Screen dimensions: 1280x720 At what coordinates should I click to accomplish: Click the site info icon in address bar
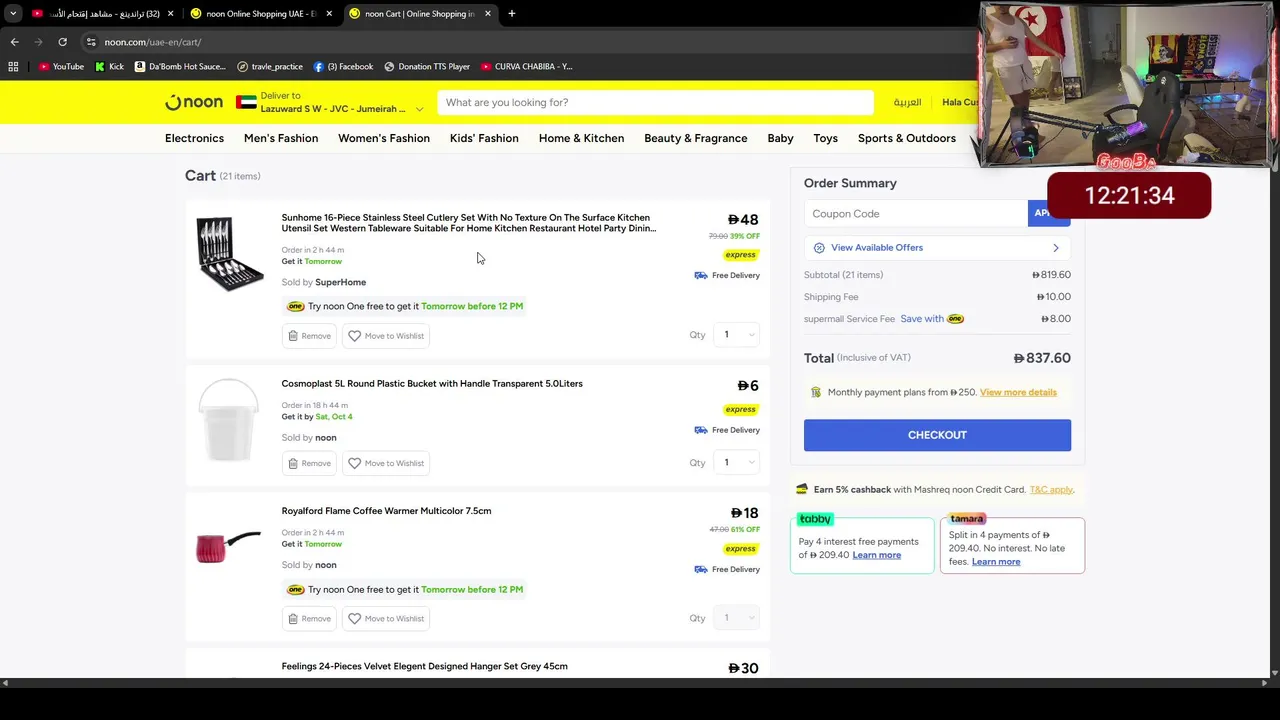coord(91,42)
